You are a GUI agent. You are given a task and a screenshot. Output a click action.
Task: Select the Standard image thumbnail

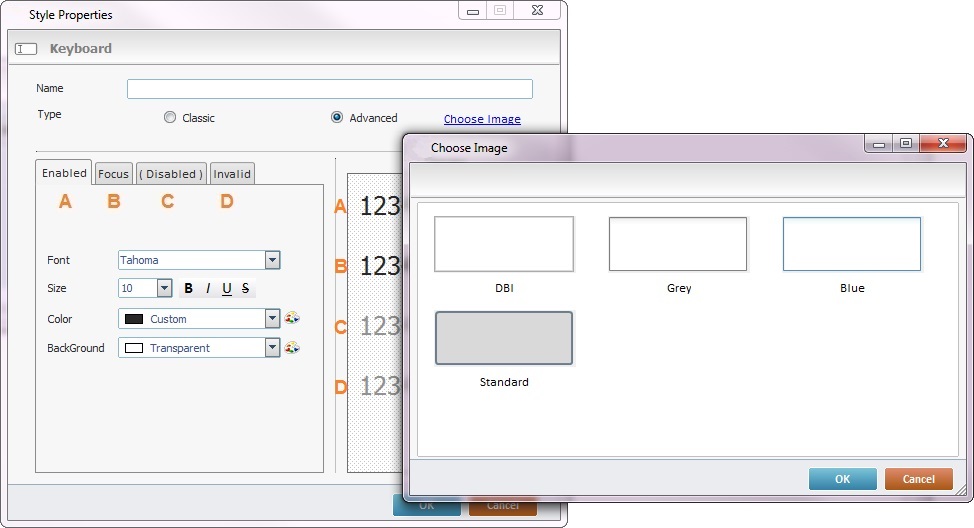point(504,338)
